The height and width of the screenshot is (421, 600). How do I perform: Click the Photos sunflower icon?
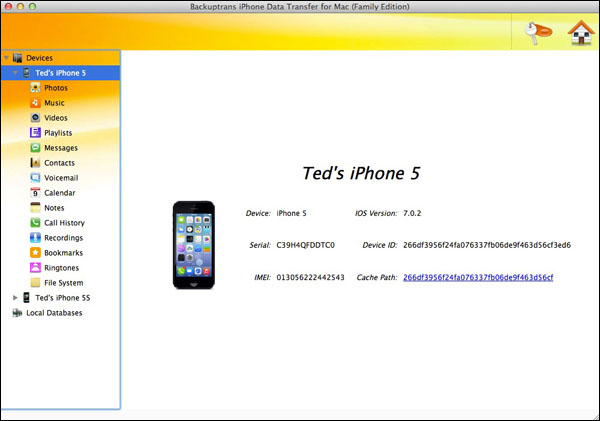tap(35, 88)
